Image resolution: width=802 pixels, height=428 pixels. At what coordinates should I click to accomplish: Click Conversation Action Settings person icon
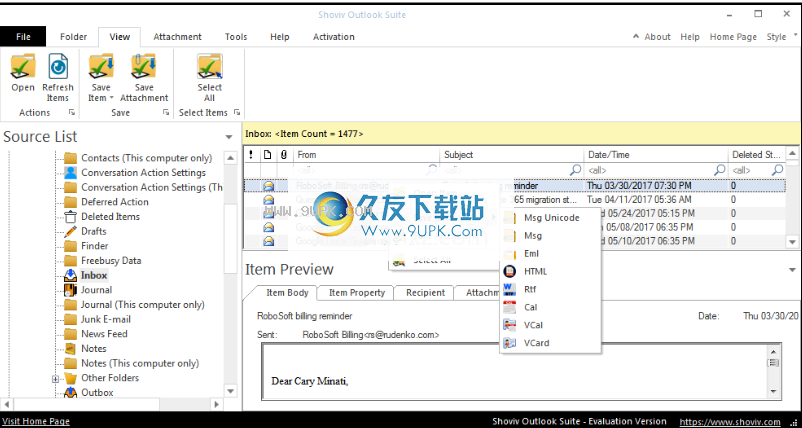71,173
